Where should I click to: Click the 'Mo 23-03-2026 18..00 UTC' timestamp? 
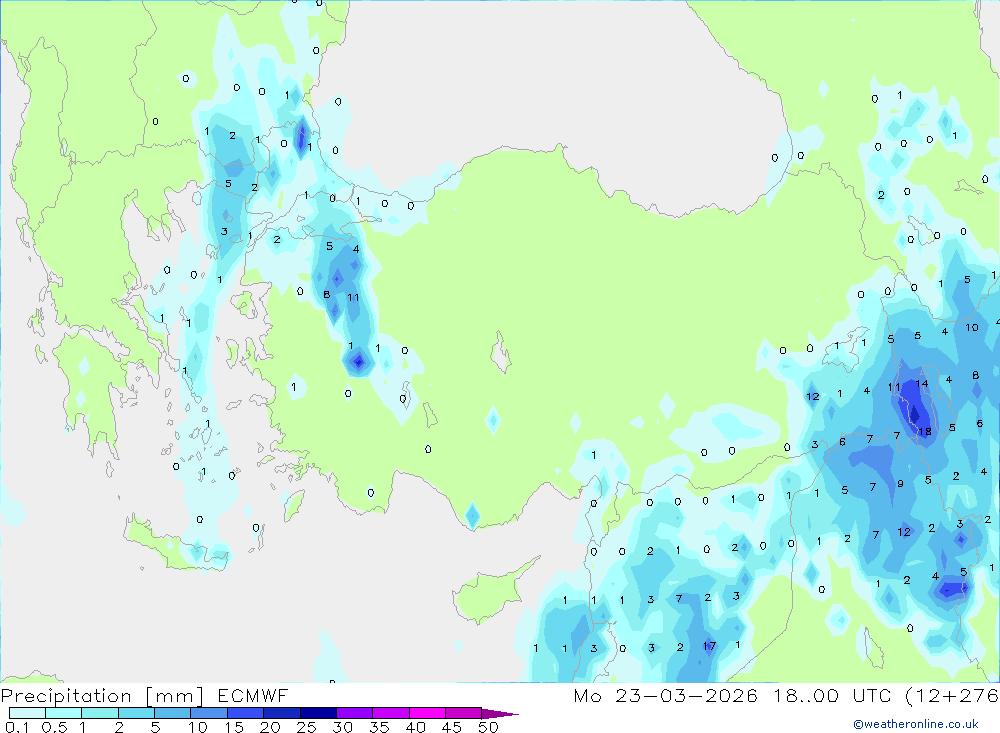coord(732,695)
